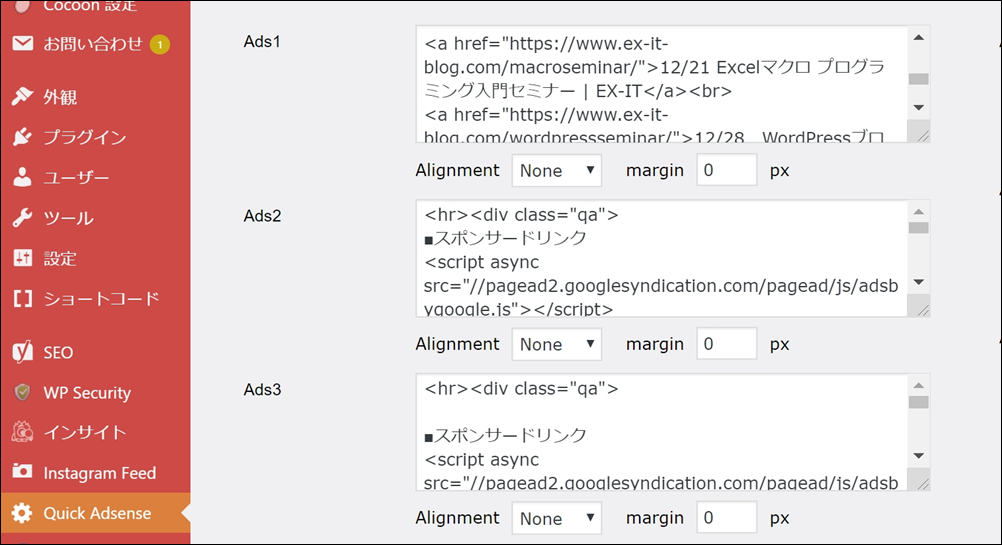The width and height of the screenshot is (1002, 545).
Task: Click the Ads2 margin input field
Action: coord(727,344)
